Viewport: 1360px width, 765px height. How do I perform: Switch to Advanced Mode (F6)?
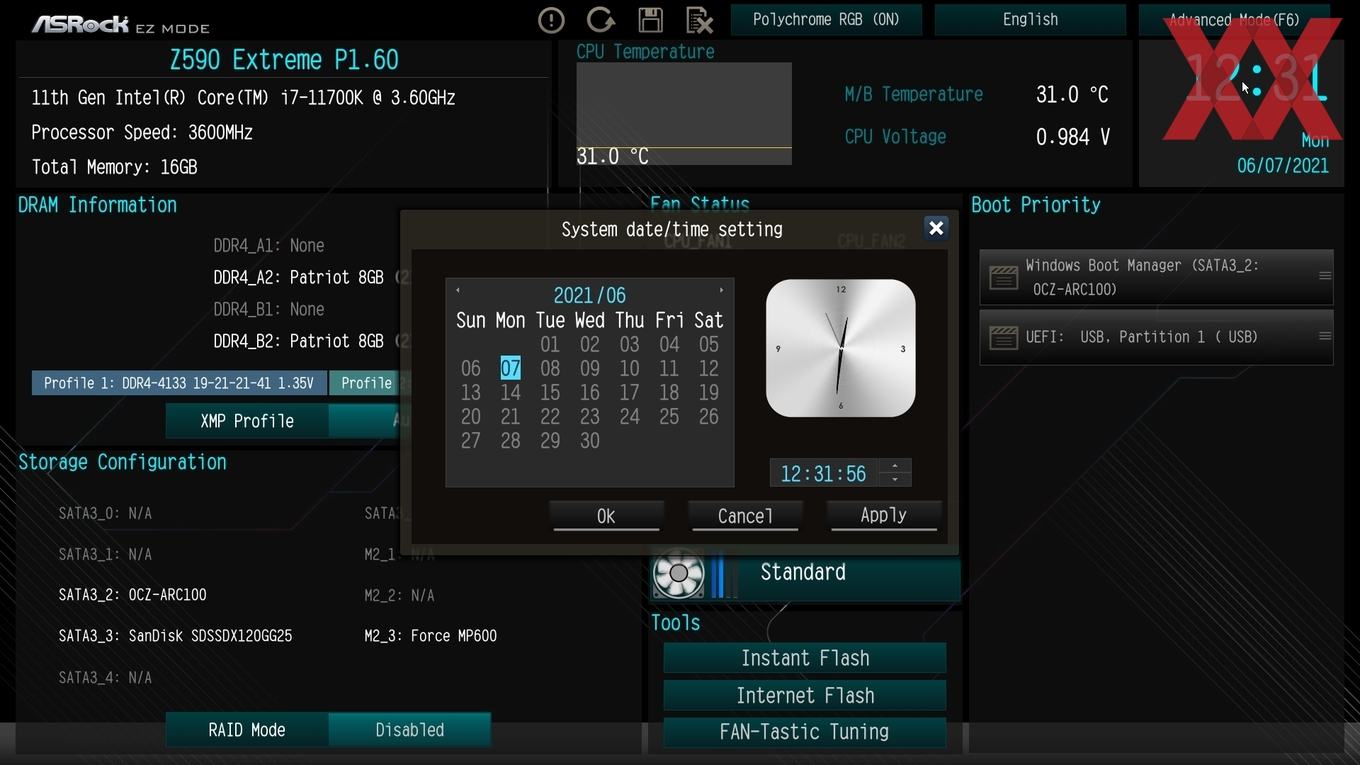pyautogui.click(x=1234, y=19)
